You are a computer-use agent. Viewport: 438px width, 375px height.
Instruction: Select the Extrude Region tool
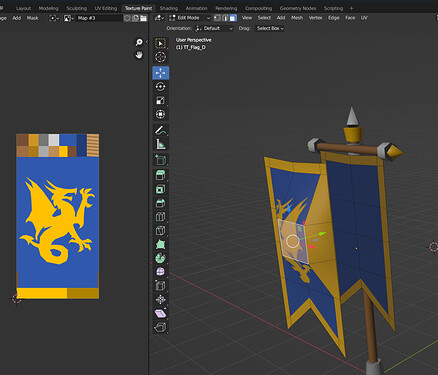160,175
